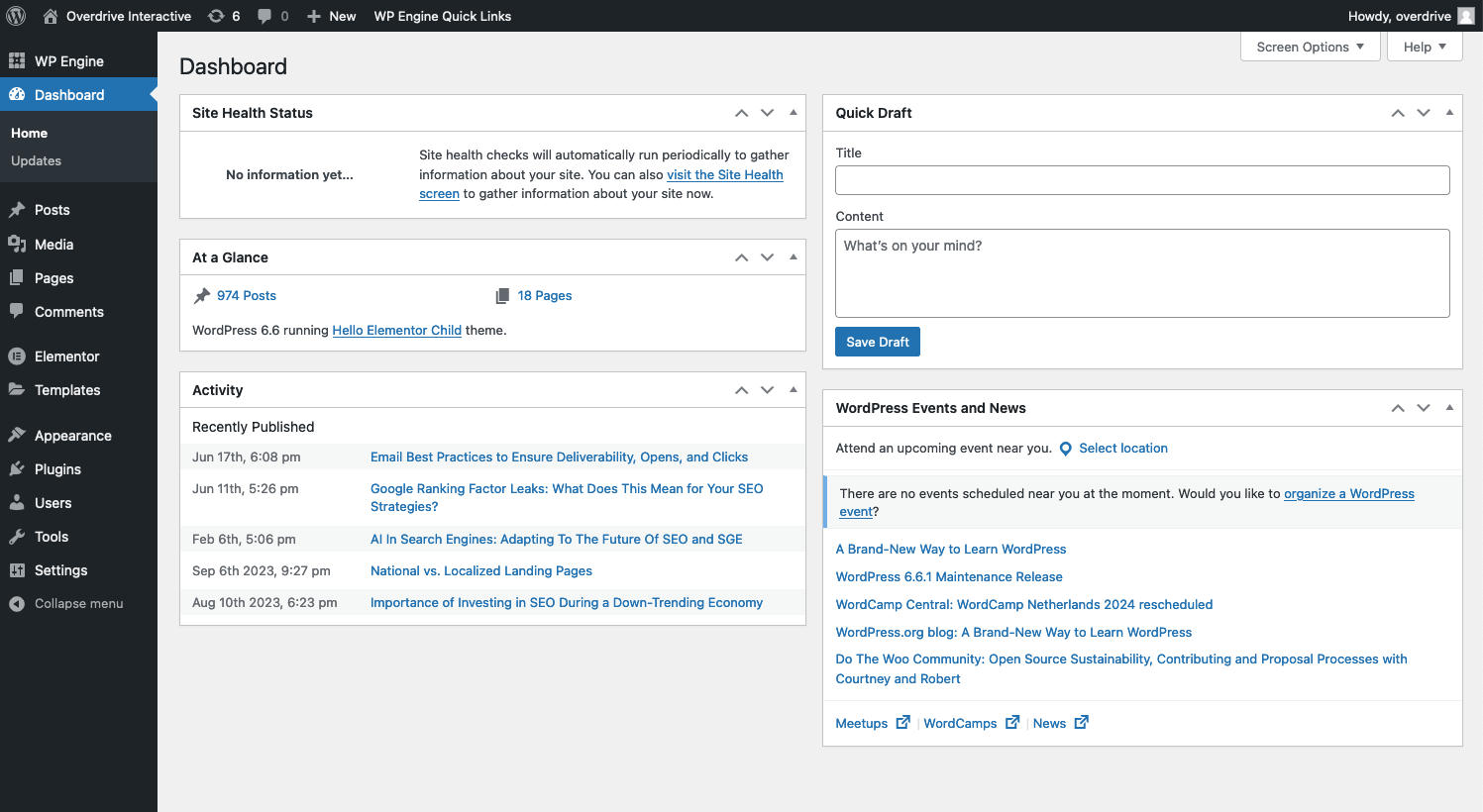Toggle Site Health Status panel collapse triangle
The height and width of the screenshot is (812, 1483).
point(794,113)
